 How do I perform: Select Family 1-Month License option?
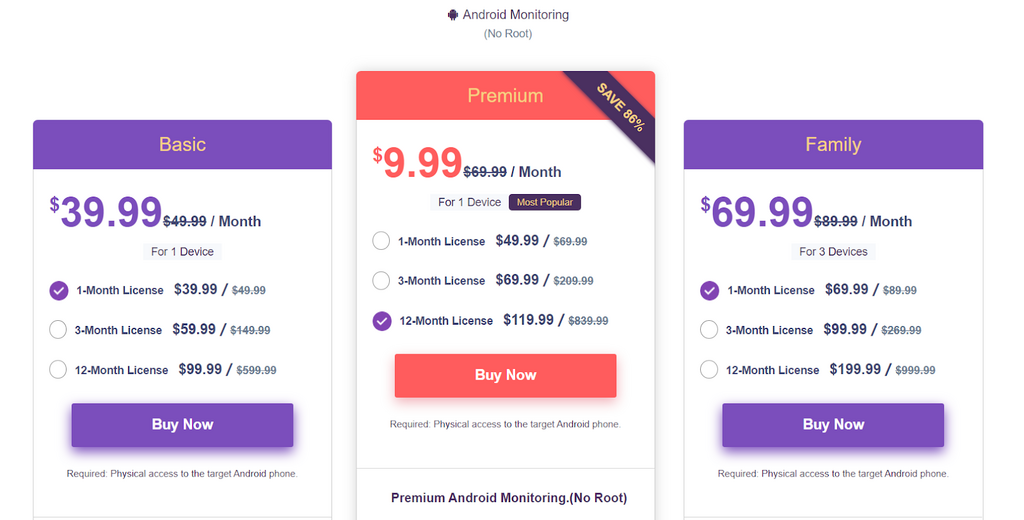coord(710,291)
